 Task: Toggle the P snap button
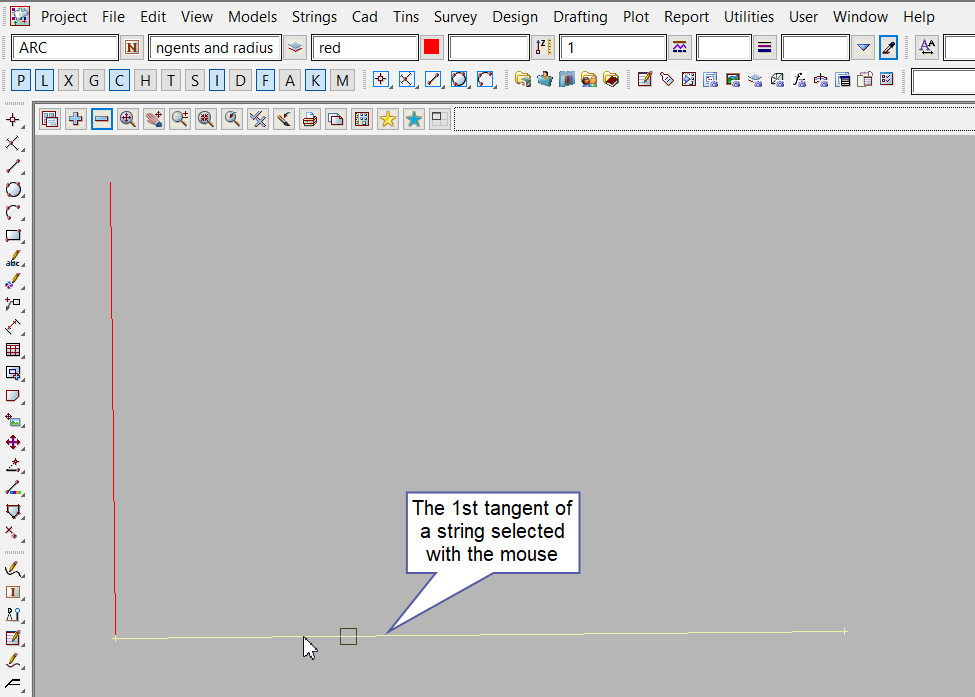pos(21,81)
